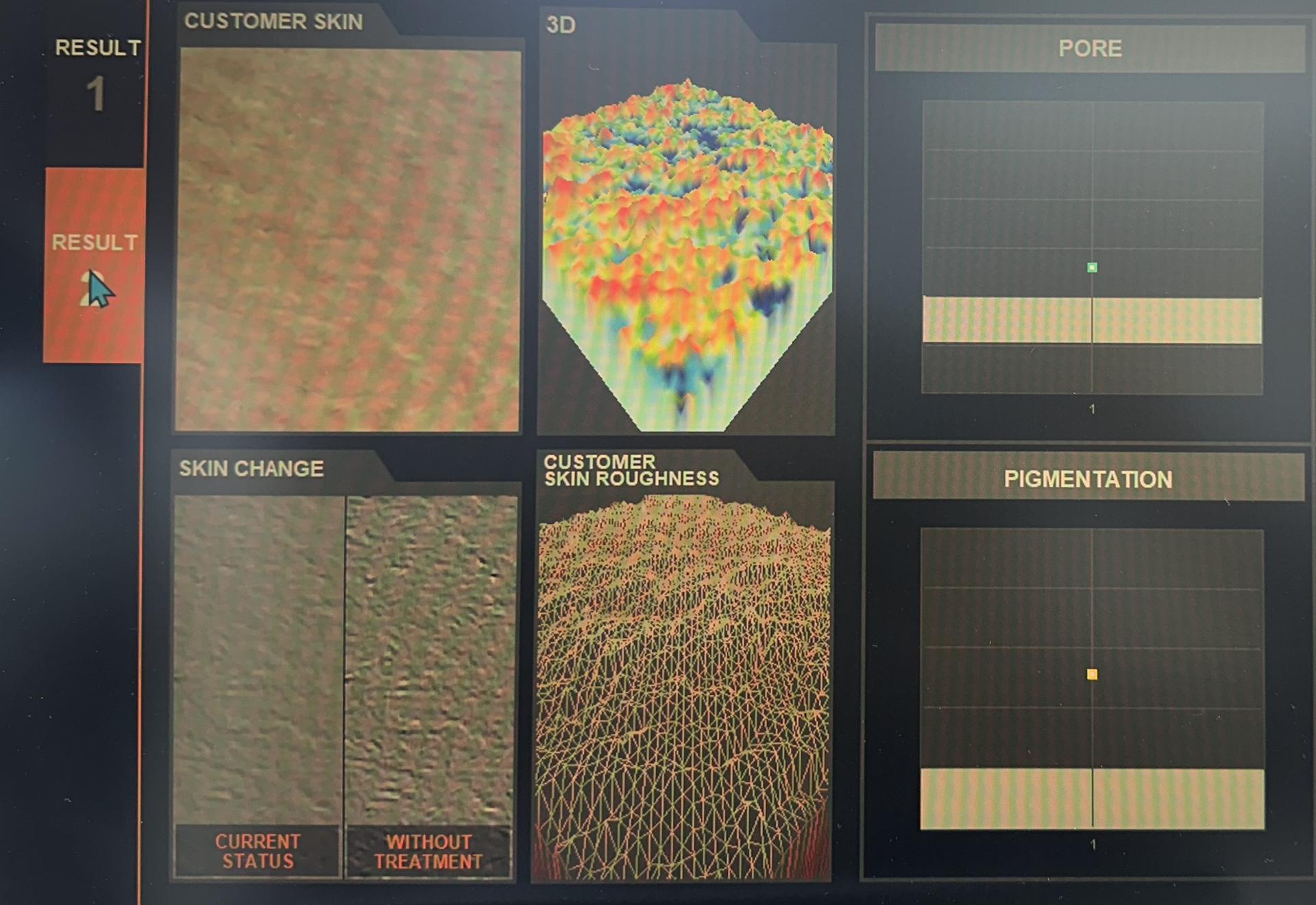This screenshot has width=1316, height=905.
Task: Click the 3D panel title
Action: (x=561, y=25)
